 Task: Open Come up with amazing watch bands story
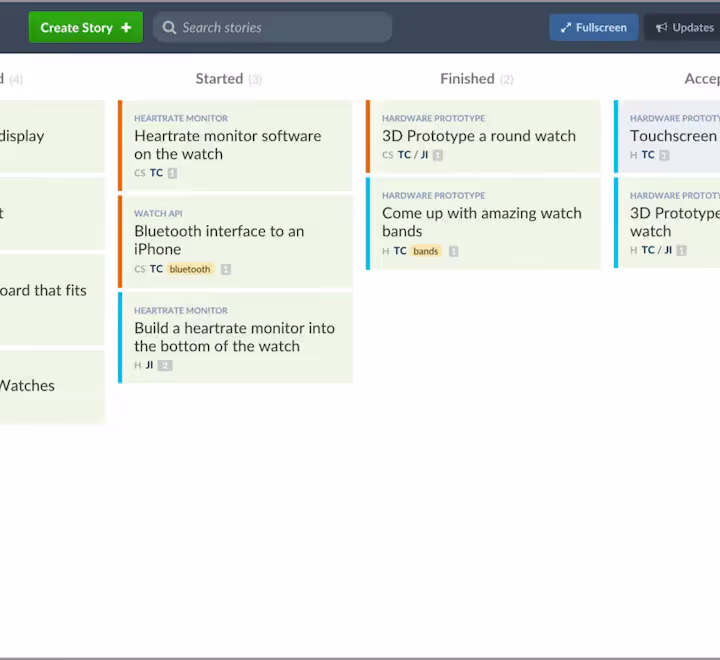click(x=483, y=223)
